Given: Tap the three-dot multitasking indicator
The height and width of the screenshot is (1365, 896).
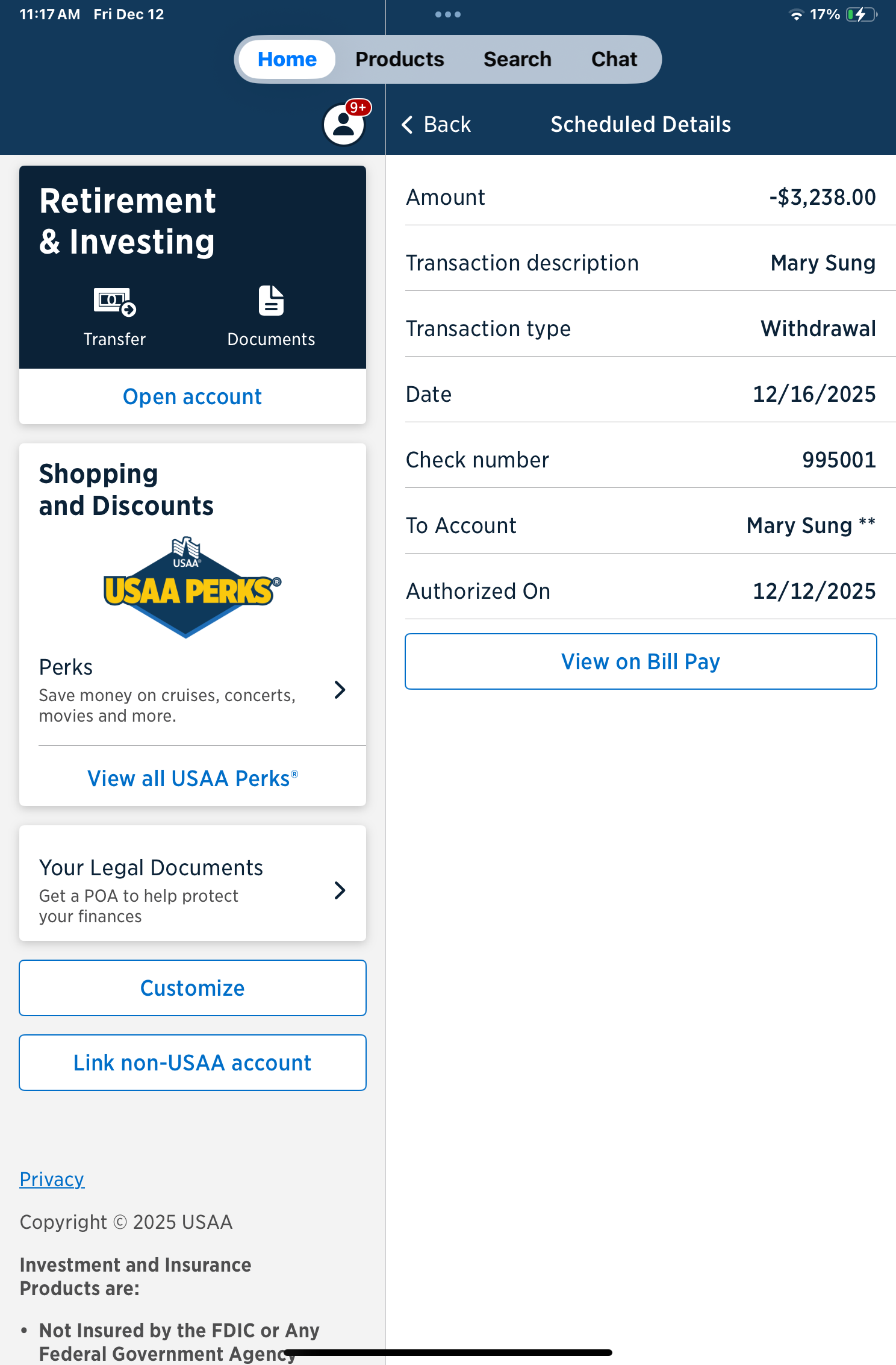Looking at the screenshot, I should click(x=447, y=14).
